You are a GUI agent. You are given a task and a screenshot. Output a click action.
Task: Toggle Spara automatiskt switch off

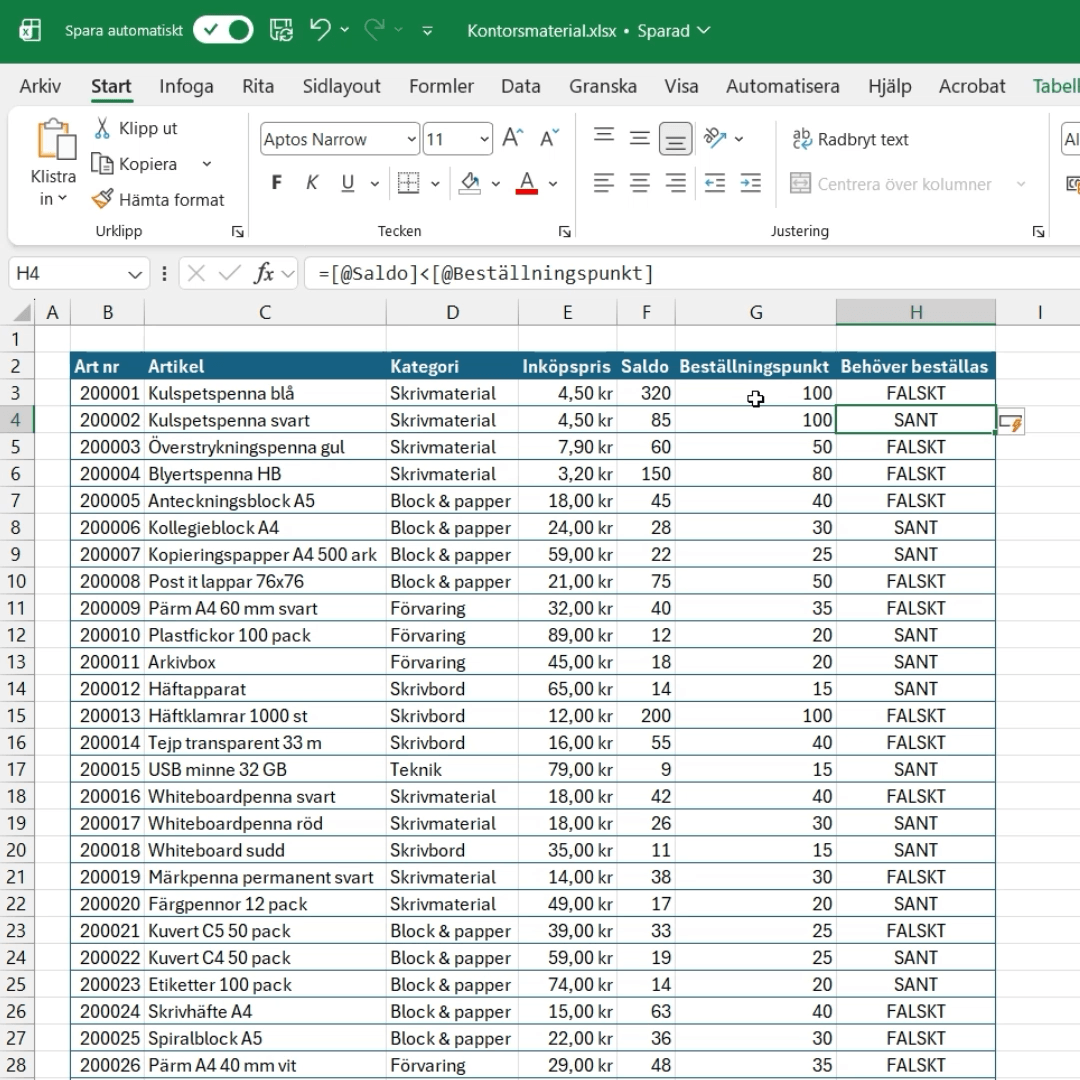(224, 30)
